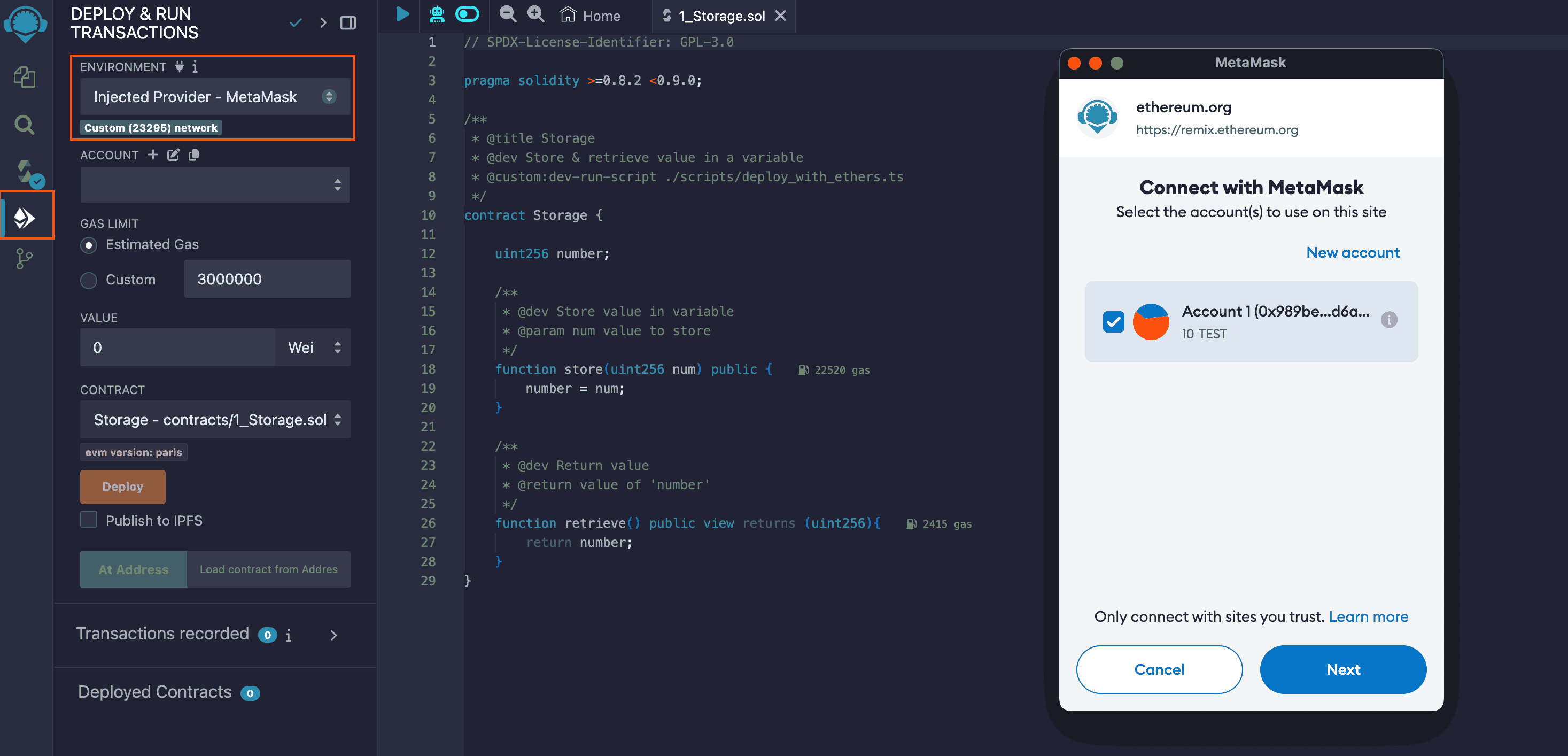Image resolution: width=1568 pixels, height=756 pixels.
Task: Click the Deploy button
Action: (x=122, y=487)
